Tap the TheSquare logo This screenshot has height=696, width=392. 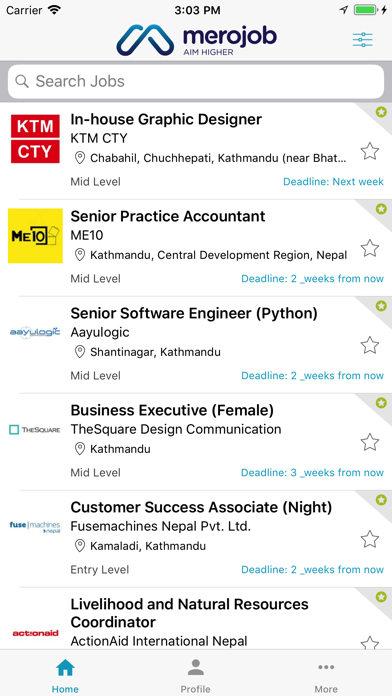35,429
